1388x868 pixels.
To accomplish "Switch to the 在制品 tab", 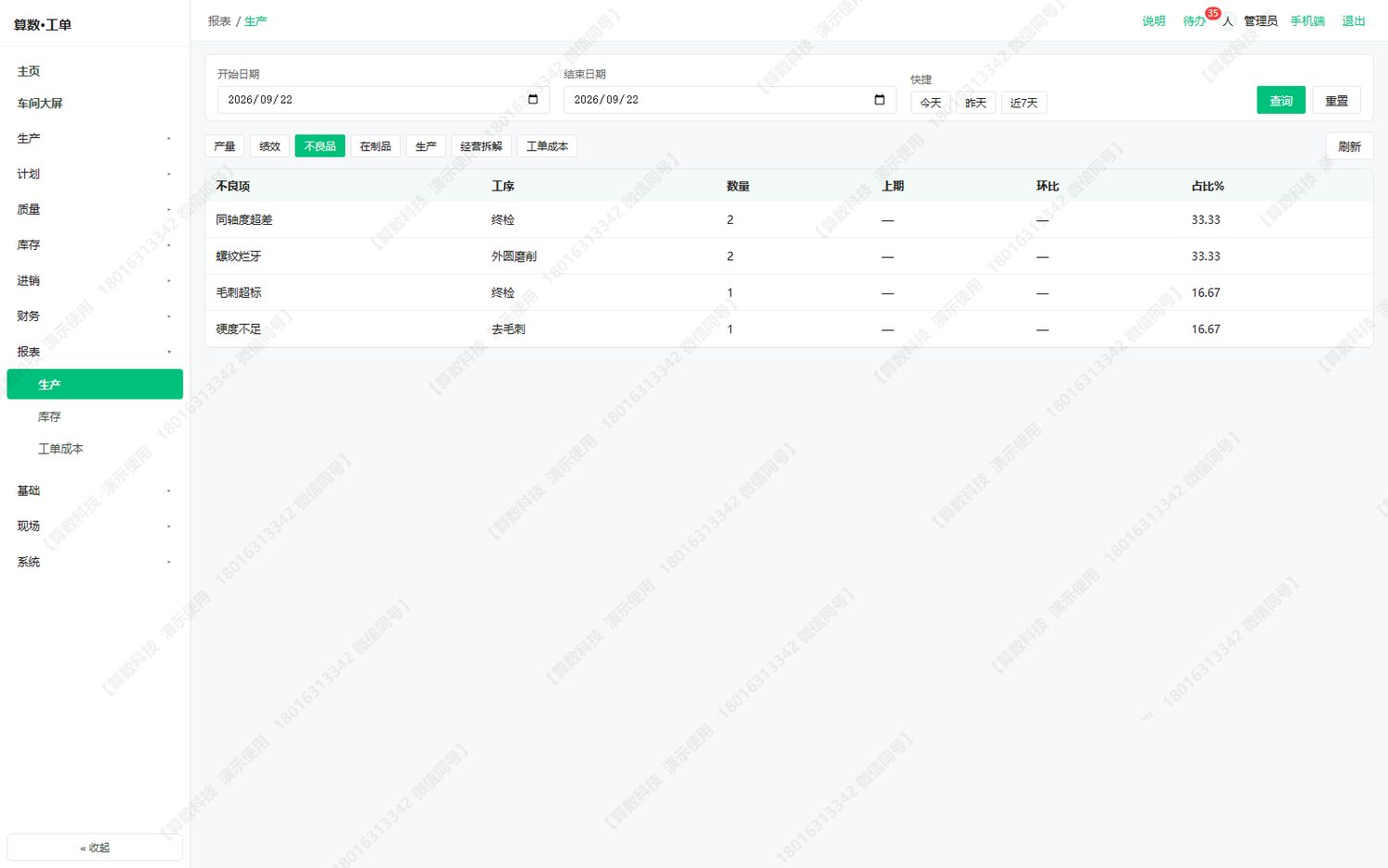I will [376, 146].
